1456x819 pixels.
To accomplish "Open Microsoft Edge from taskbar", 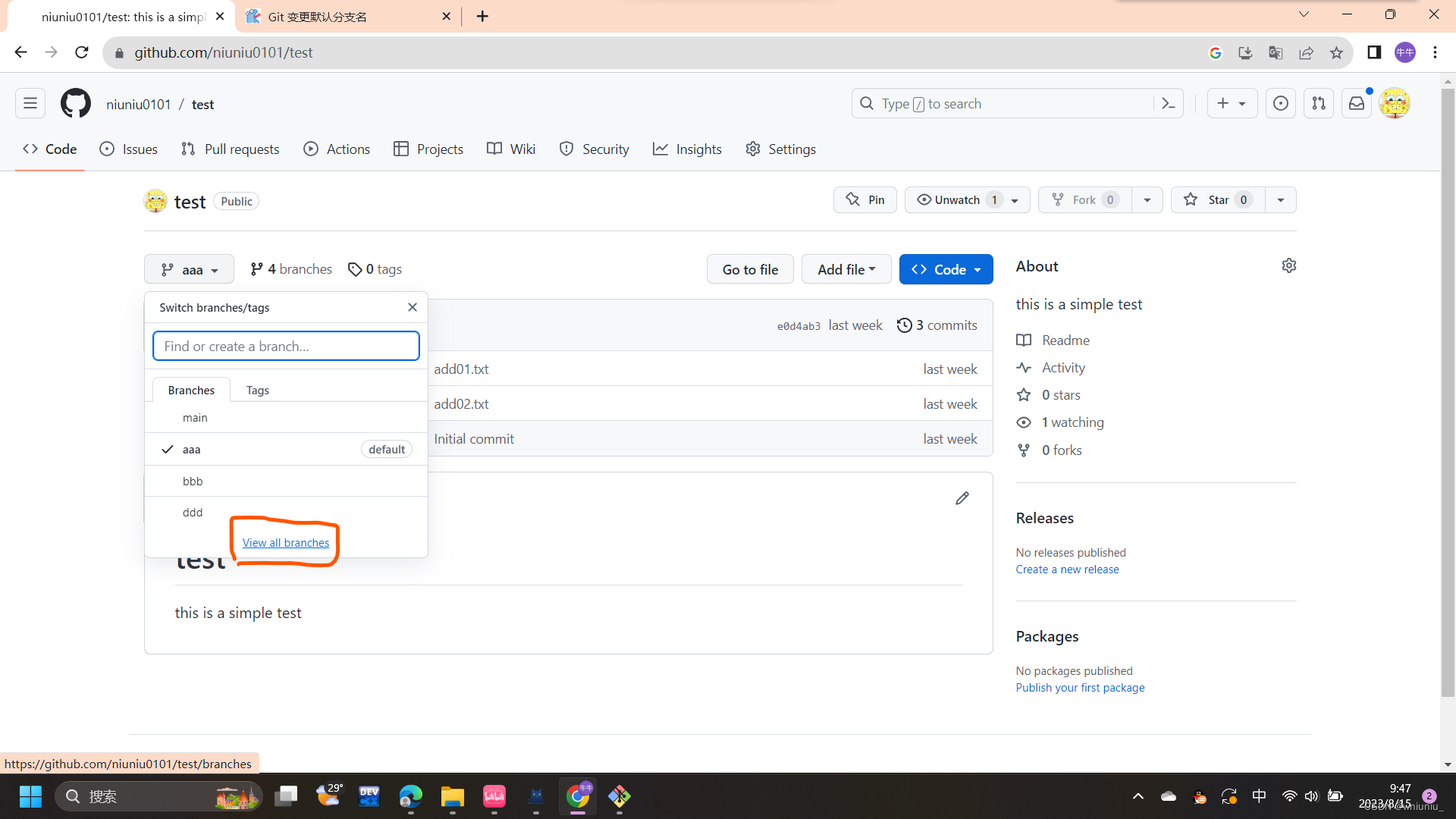I will (411, 796).
